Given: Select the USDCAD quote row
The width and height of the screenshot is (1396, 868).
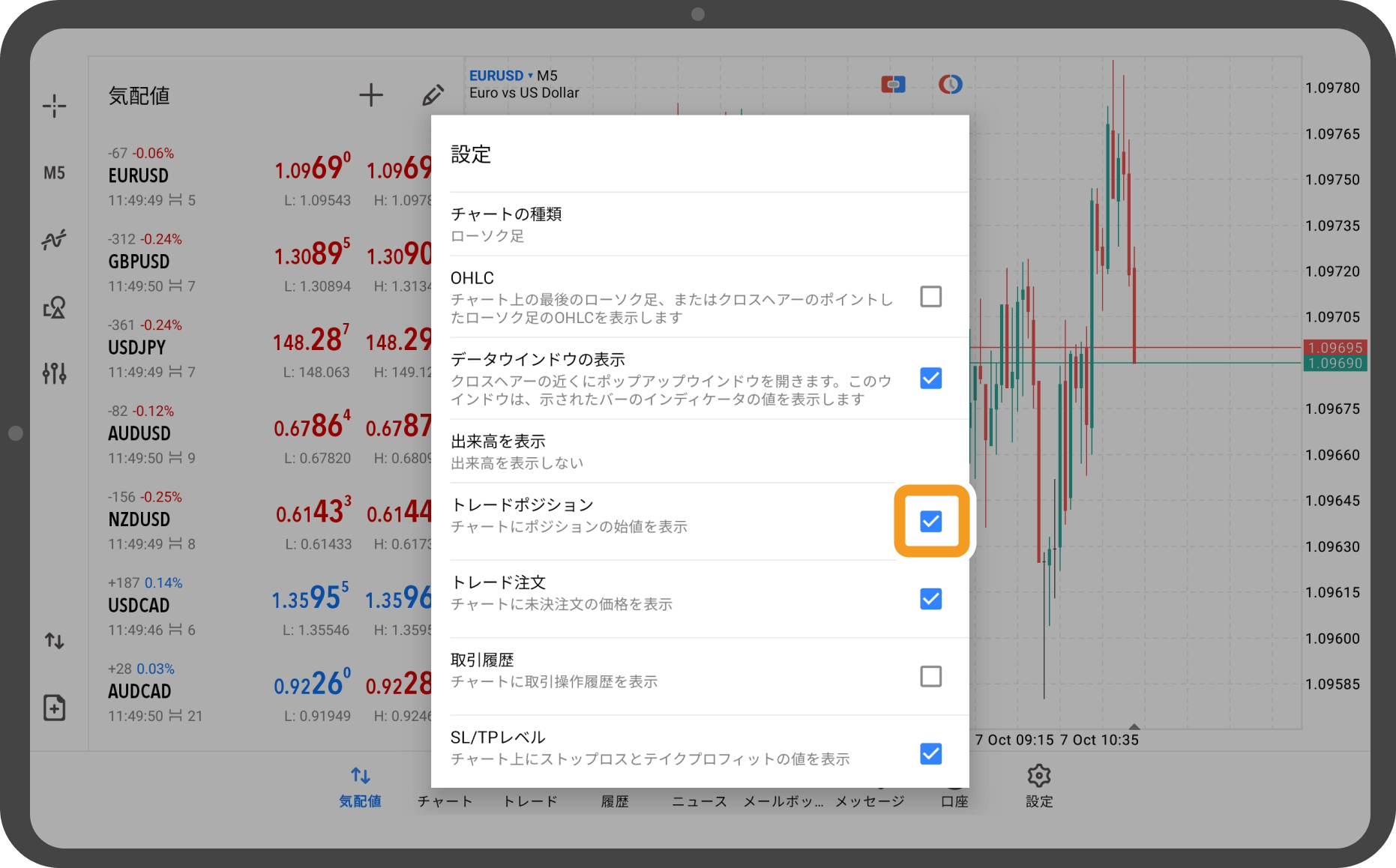Looking at the screenshot, I should coord(260,607).
